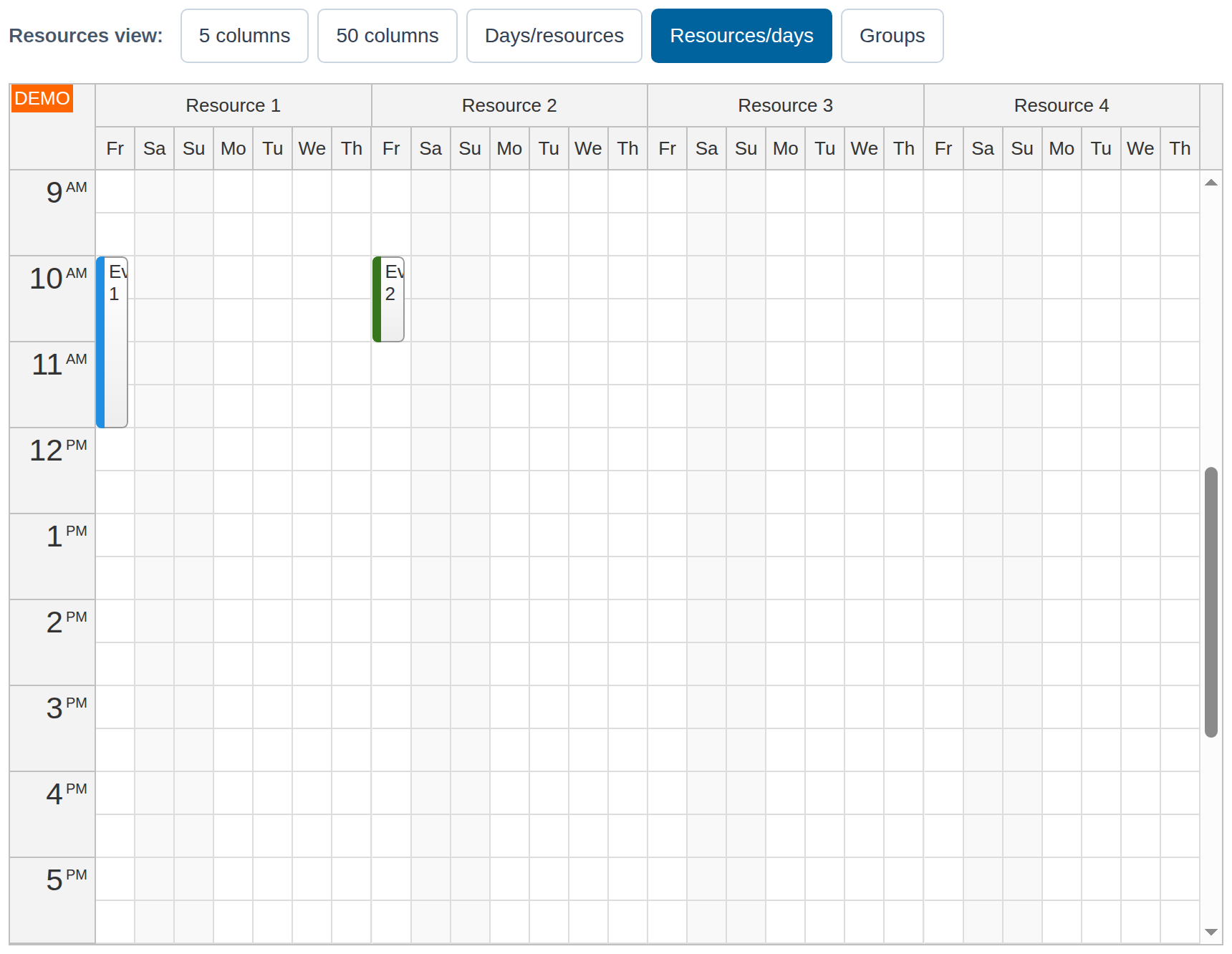Select the Days/resources view

554,36
